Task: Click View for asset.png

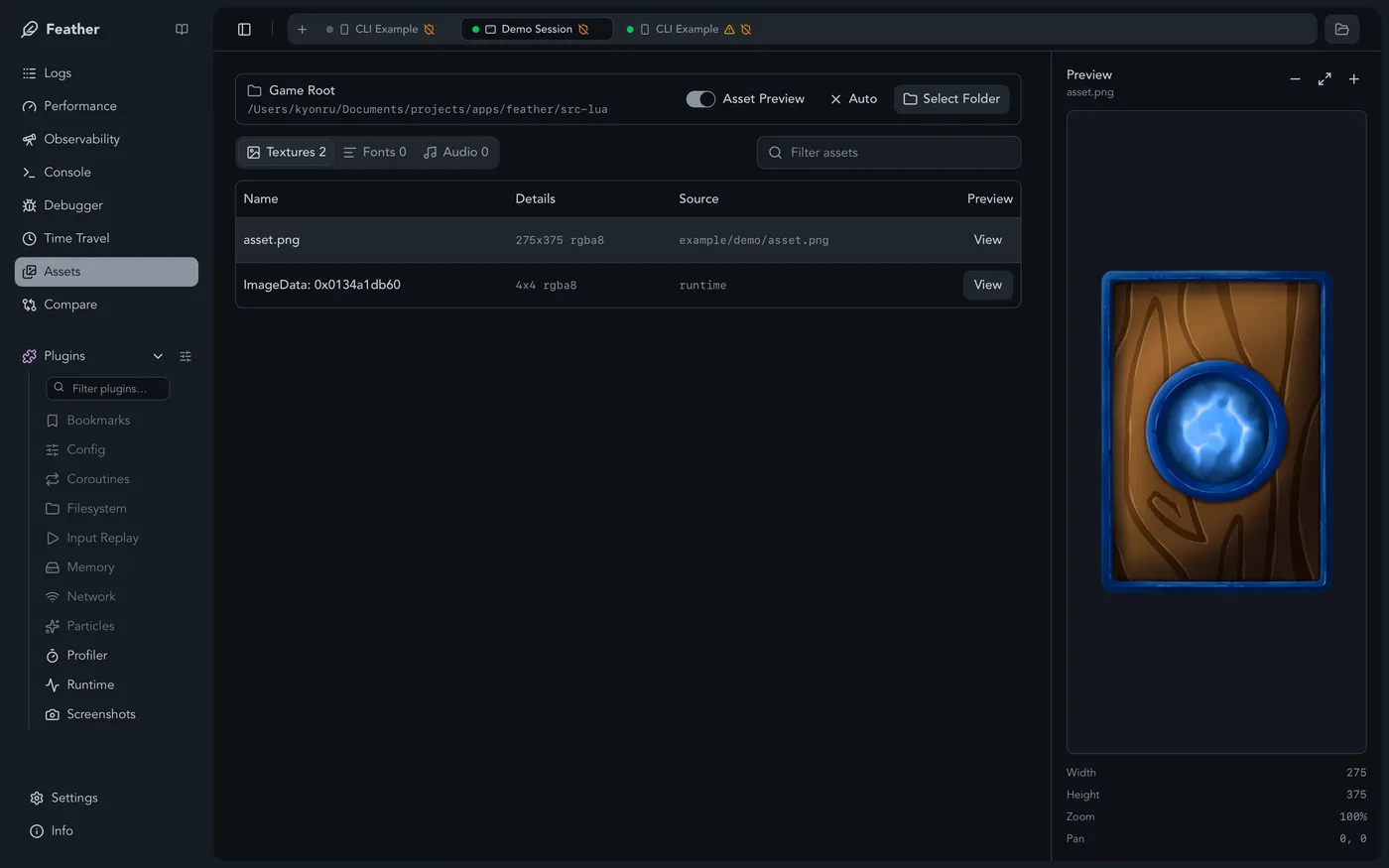Action: pyautogui.click(x=987, y=240)
